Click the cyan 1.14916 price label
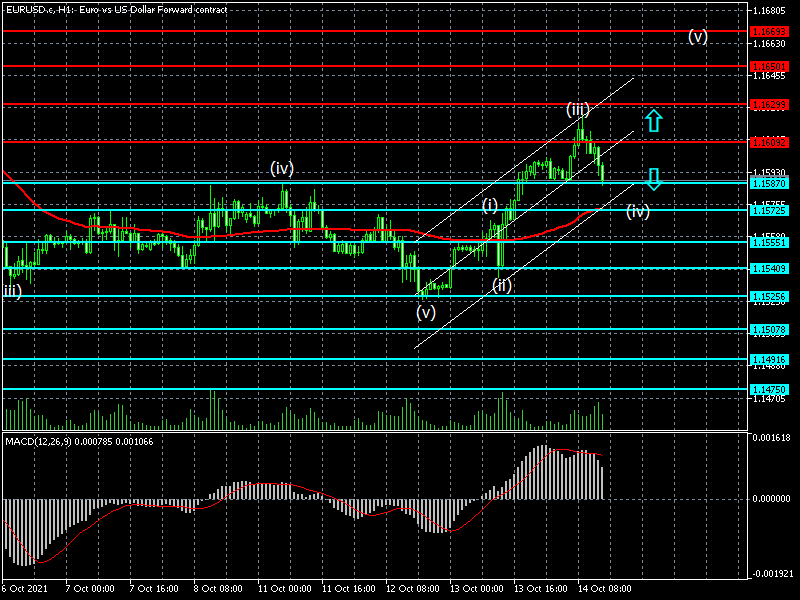 [x=769, y=360]
